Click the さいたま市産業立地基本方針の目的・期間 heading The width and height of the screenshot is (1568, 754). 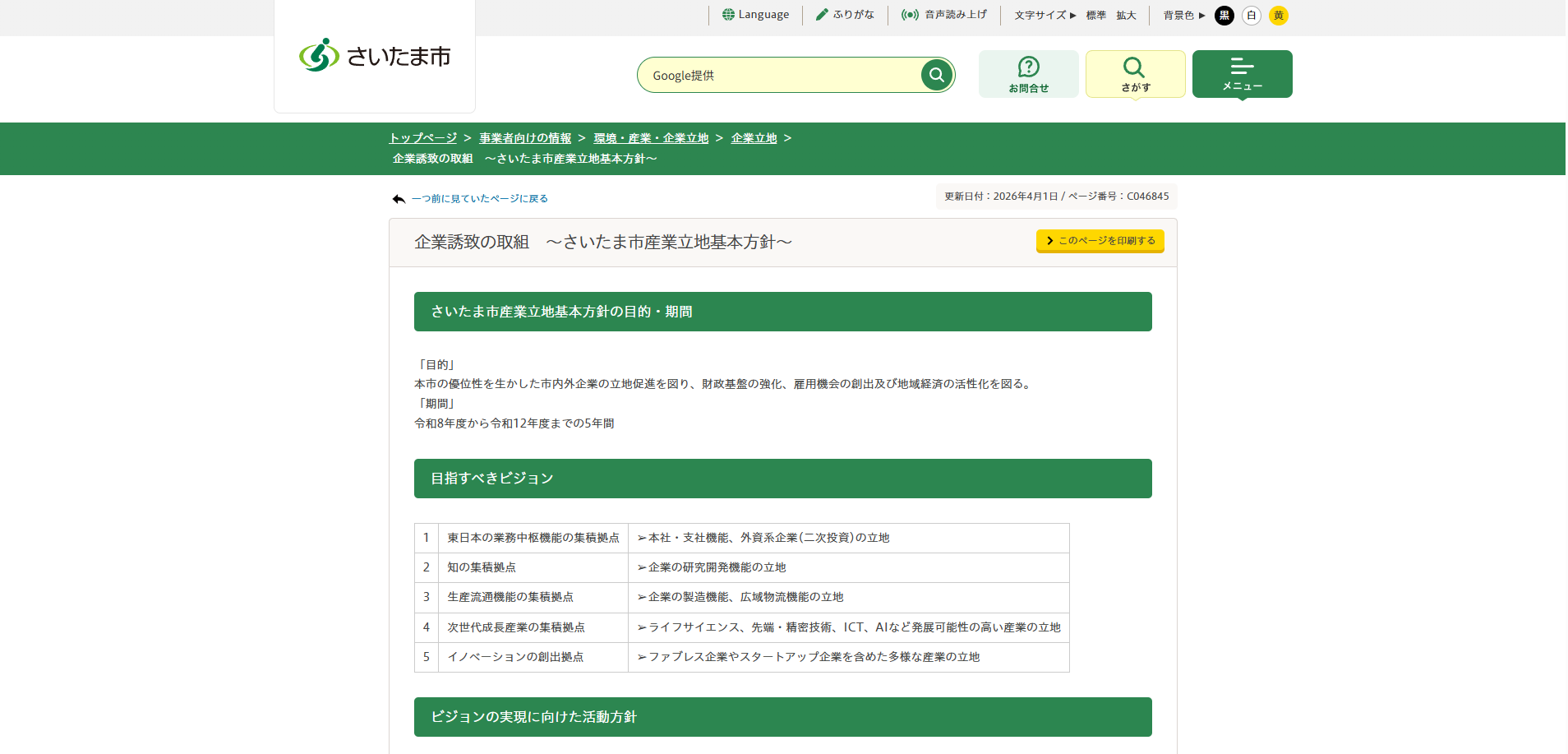[x=783, y=312]
